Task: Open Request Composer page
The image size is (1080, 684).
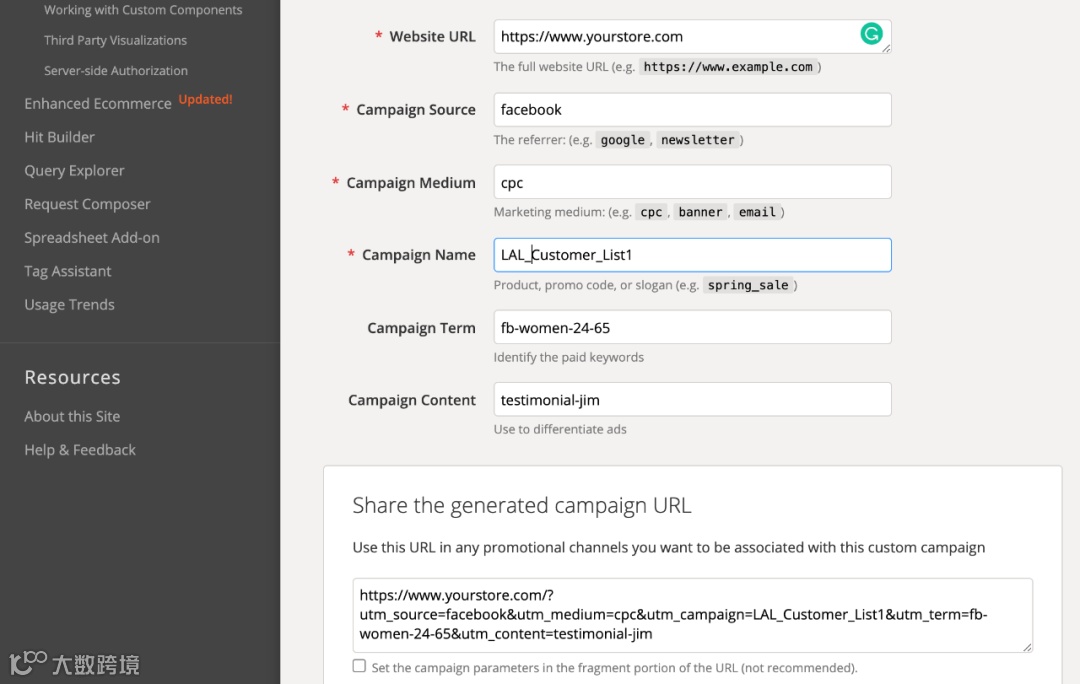Action: 87,204
